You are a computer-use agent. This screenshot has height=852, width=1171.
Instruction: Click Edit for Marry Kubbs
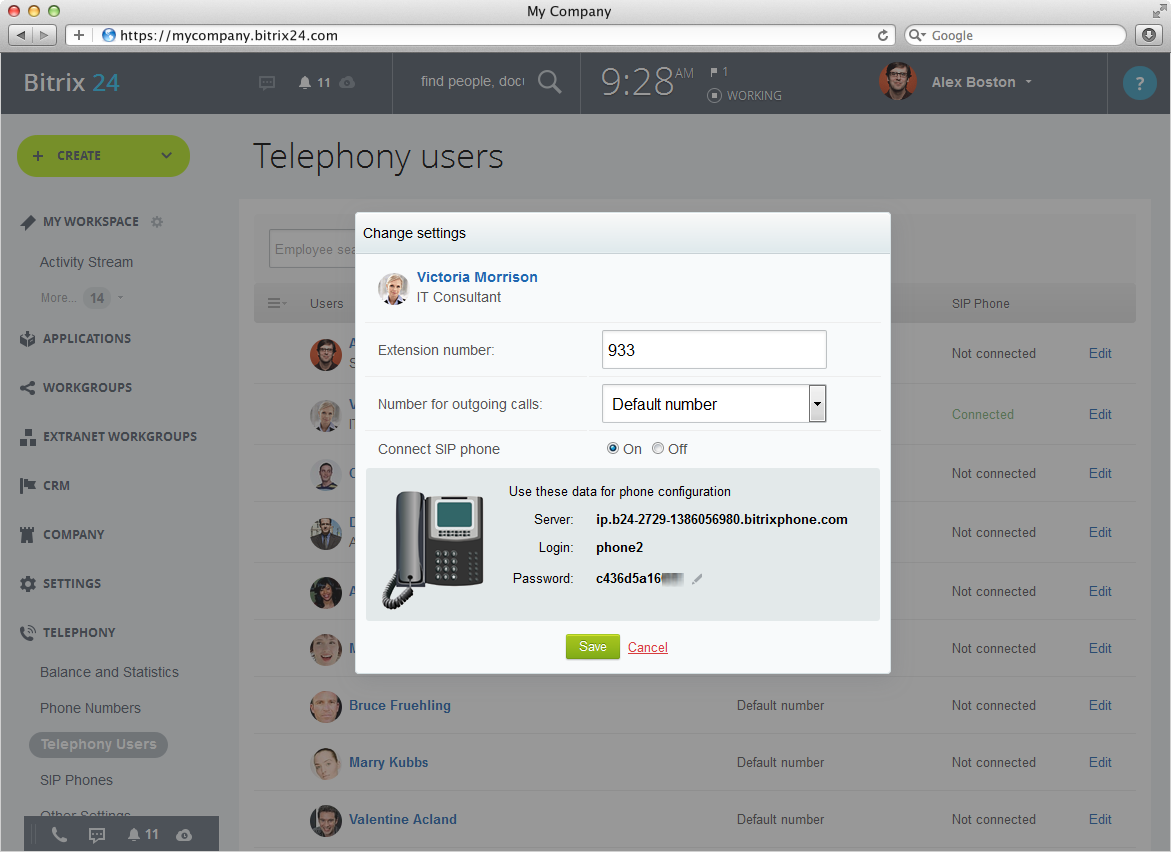(x=1100, y=762)
